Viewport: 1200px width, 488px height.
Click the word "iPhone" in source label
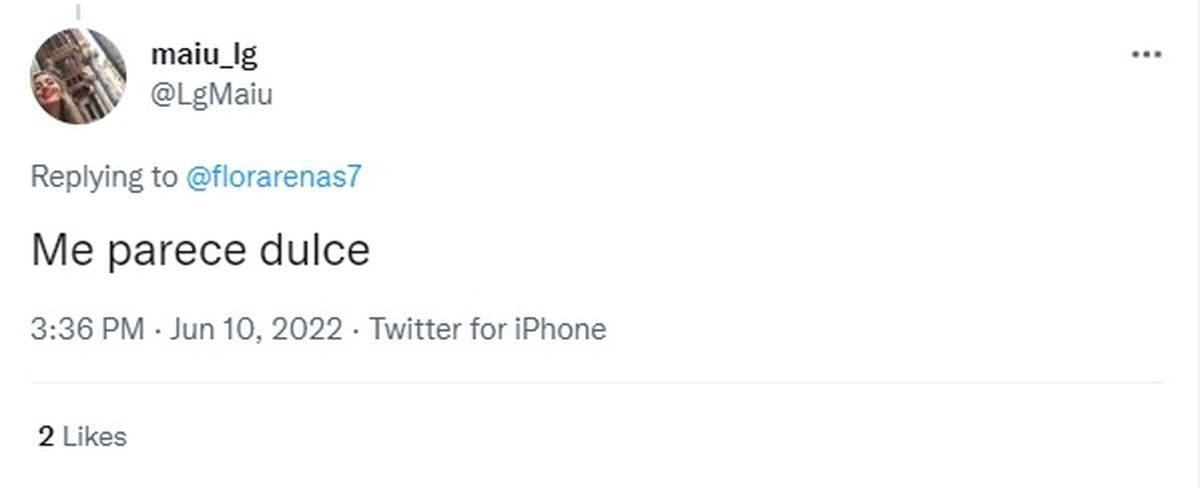click(x=560, y=329)
